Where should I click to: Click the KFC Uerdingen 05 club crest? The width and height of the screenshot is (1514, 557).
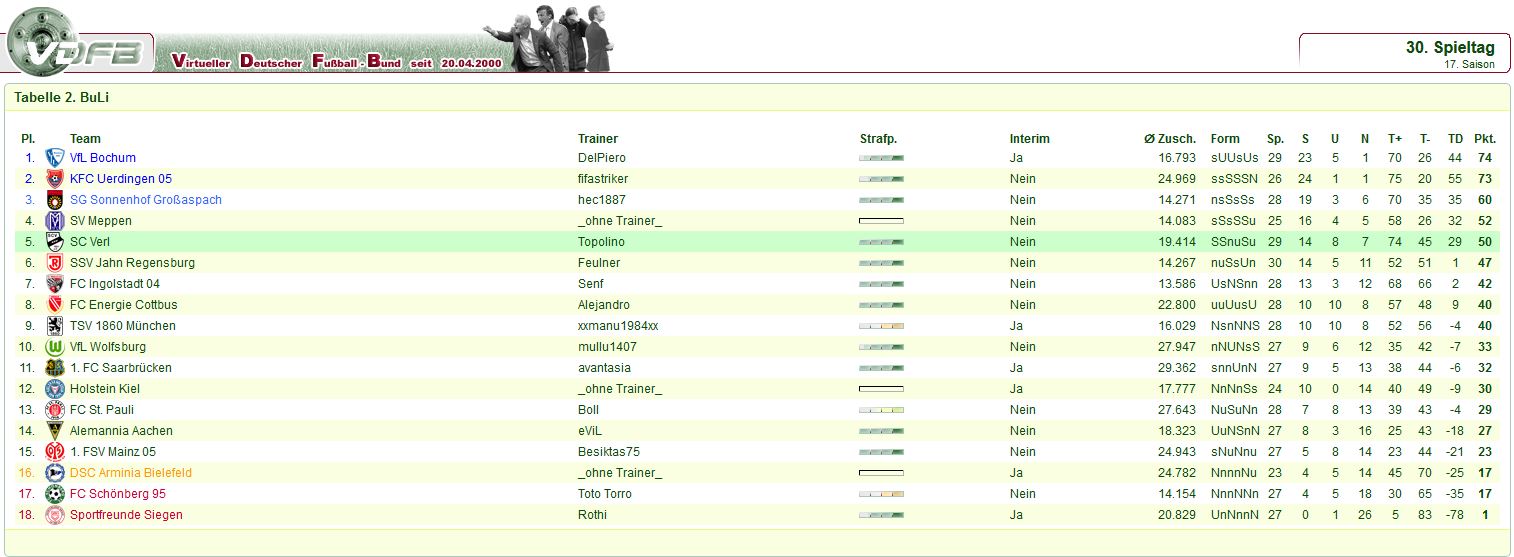(x=55, y=179)
